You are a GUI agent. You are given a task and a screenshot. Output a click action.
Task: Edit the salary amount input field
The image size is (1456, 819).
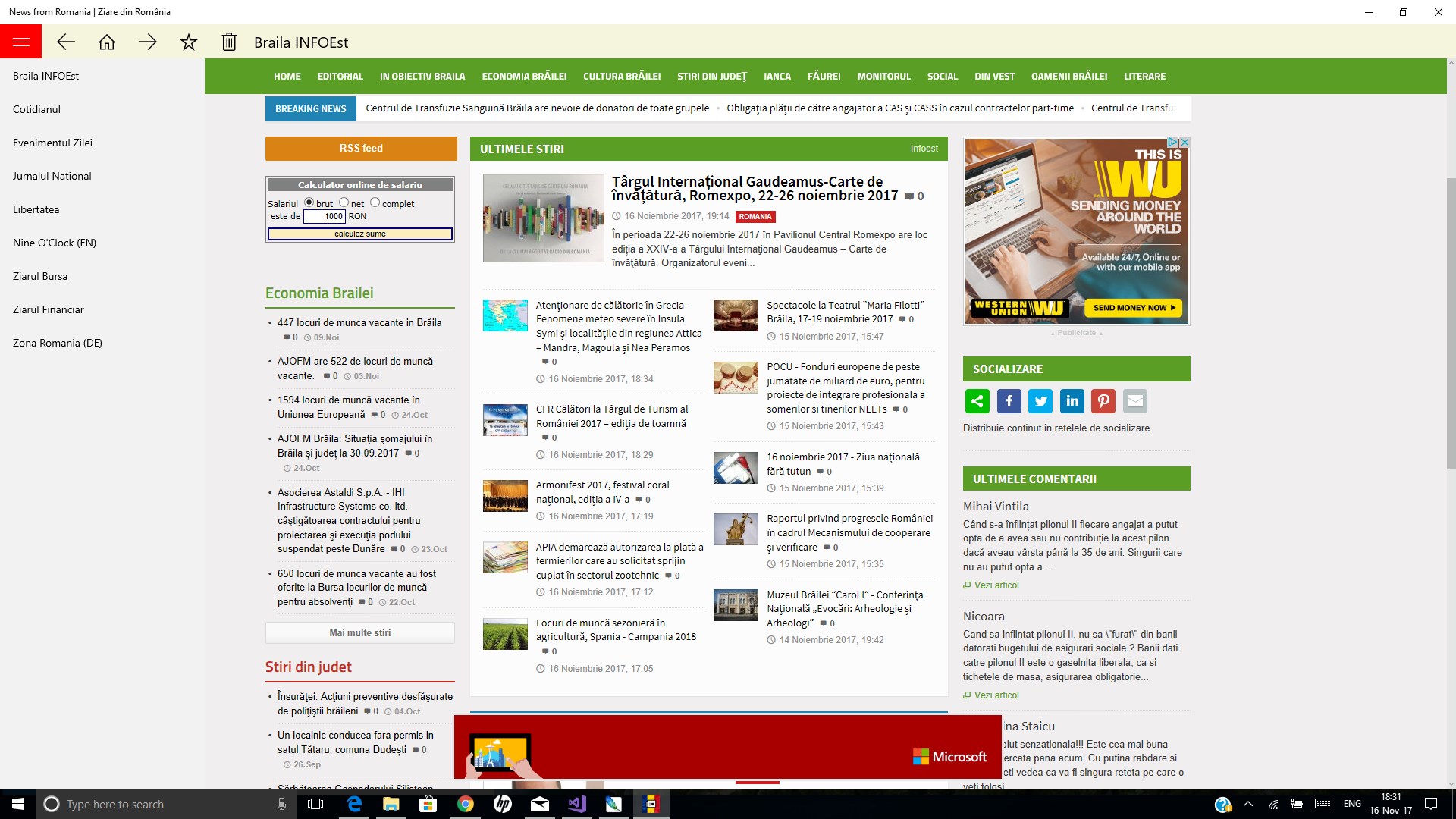click(x=325, y=216)
